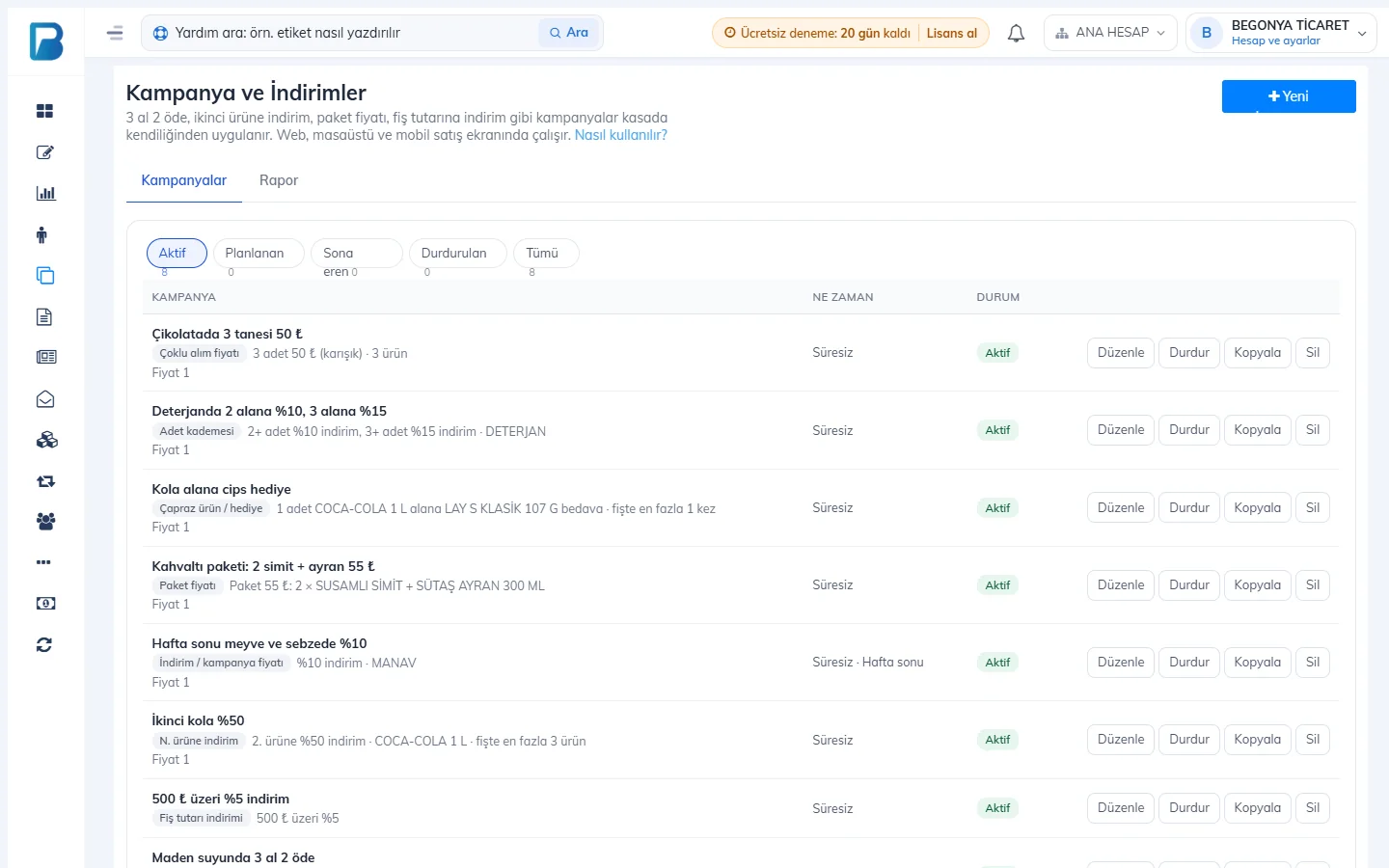Screen dimensions: 1389x868
Task: Click the three dots more icon
Action: click(x=43, y=562)
